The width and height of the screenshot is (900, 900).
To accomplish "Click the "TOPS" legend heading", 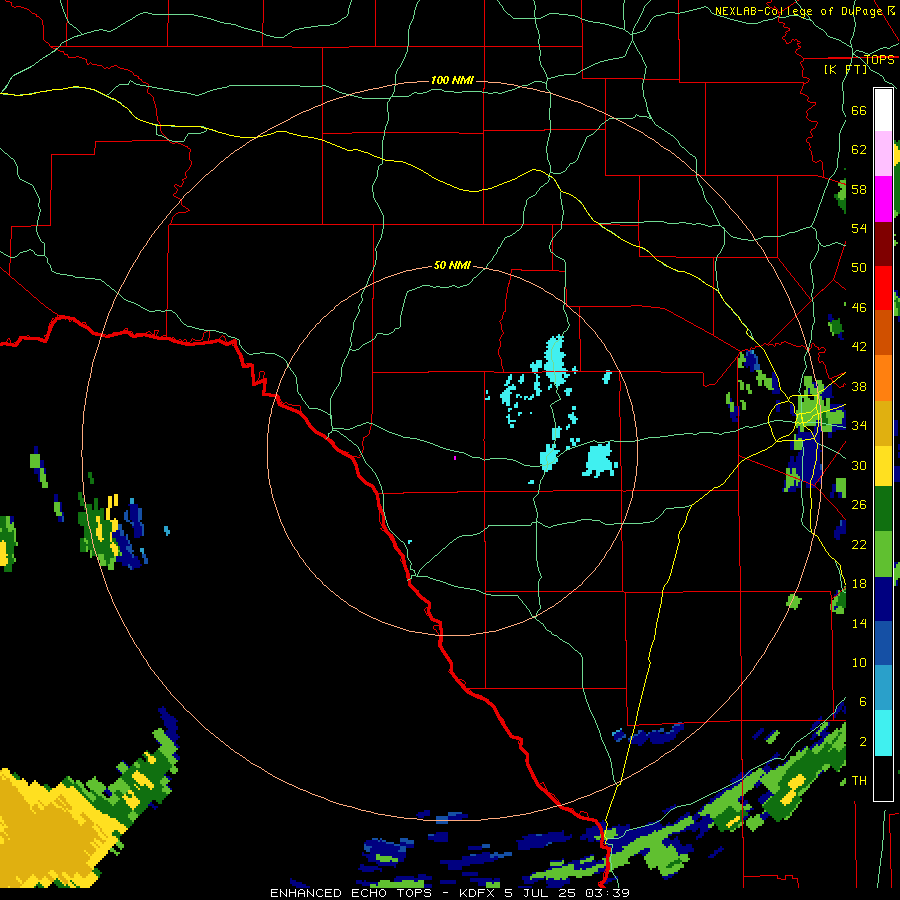I will click(x=879, y=60).
